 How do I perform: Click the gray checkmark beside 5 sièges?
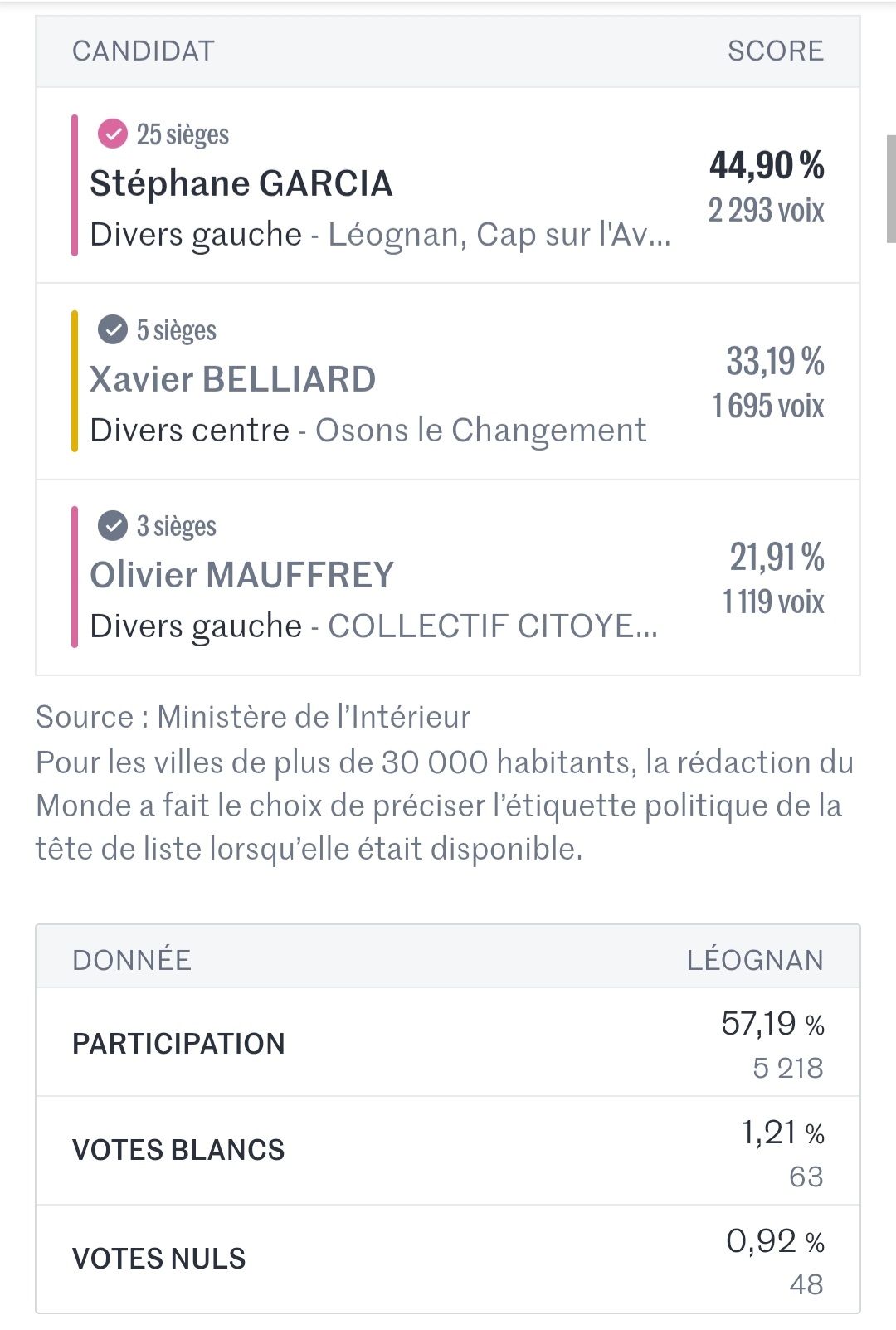tap(113, 329)
